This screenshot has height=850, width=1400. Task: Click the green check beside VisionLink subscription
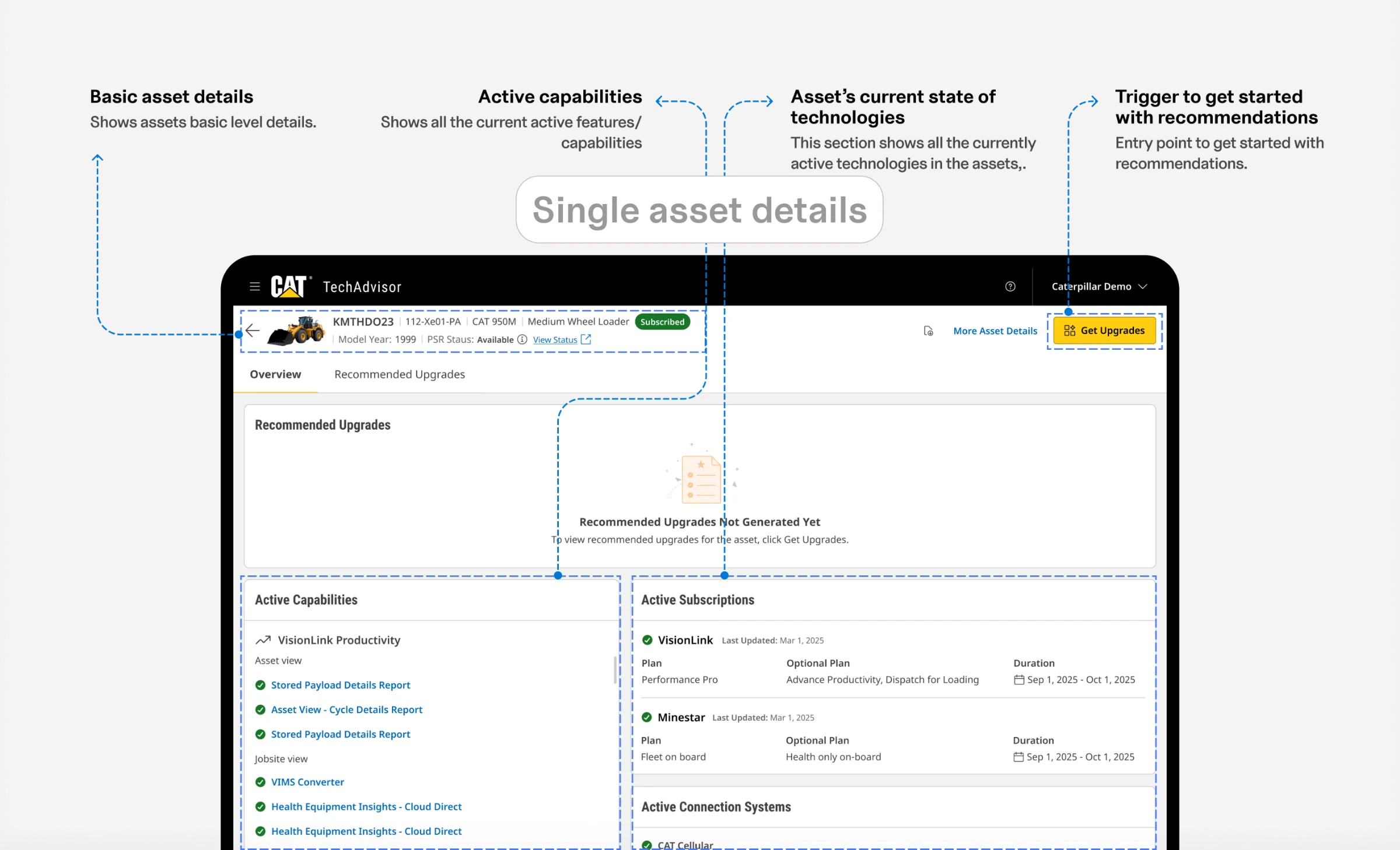[647, 640]
